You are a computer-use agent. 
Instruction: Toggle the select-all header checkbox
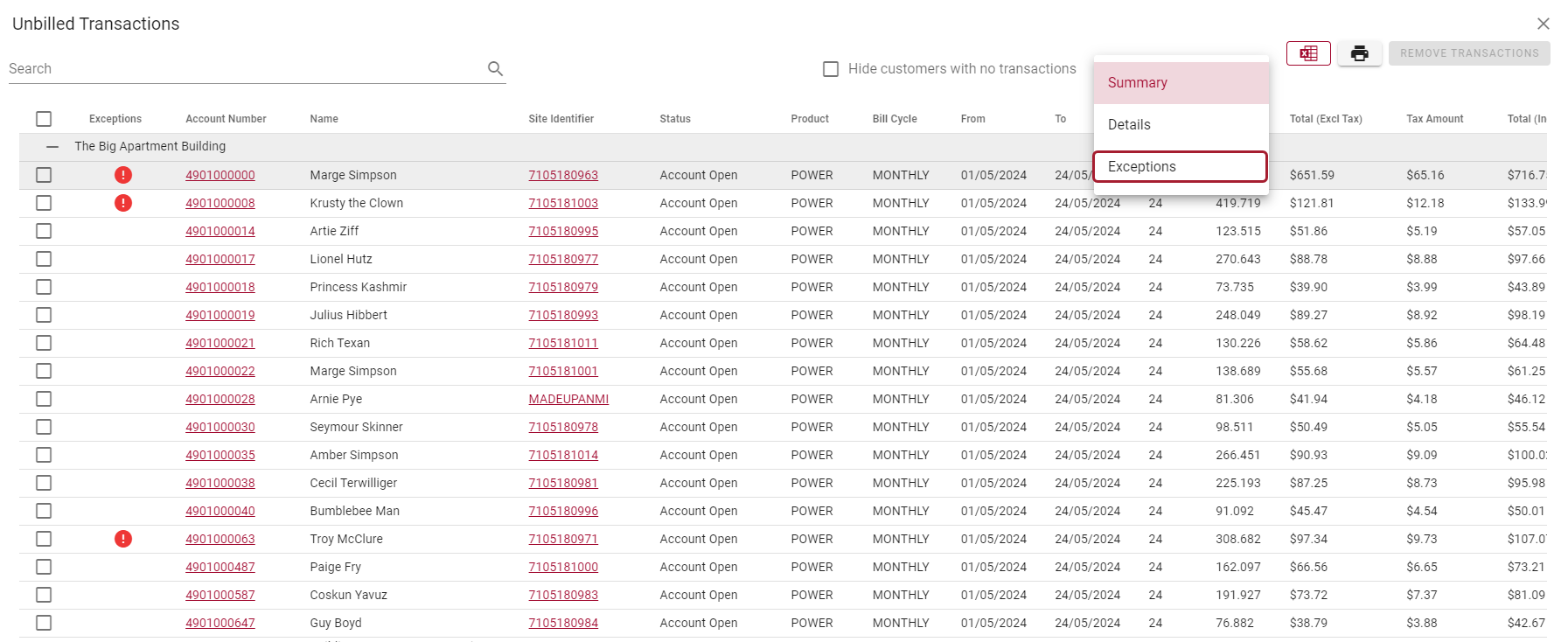[44, 119]
